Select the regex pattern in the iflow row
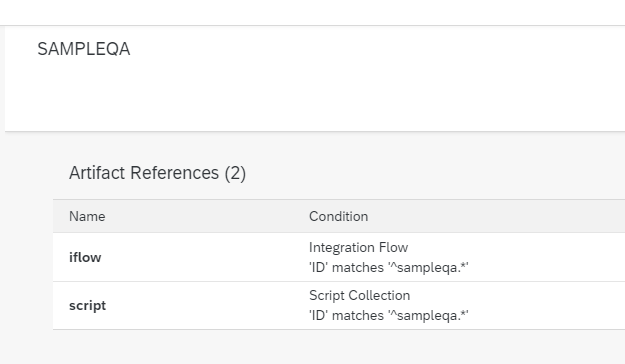This screenshot has height=364, width=625. (x=428, y=267)
